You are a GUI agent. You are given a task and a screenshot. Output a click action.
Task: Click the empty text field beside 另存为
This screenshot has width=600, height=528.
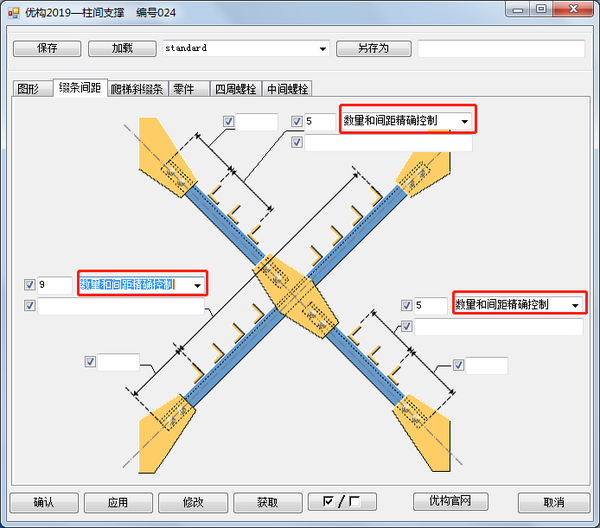[500, 48]
